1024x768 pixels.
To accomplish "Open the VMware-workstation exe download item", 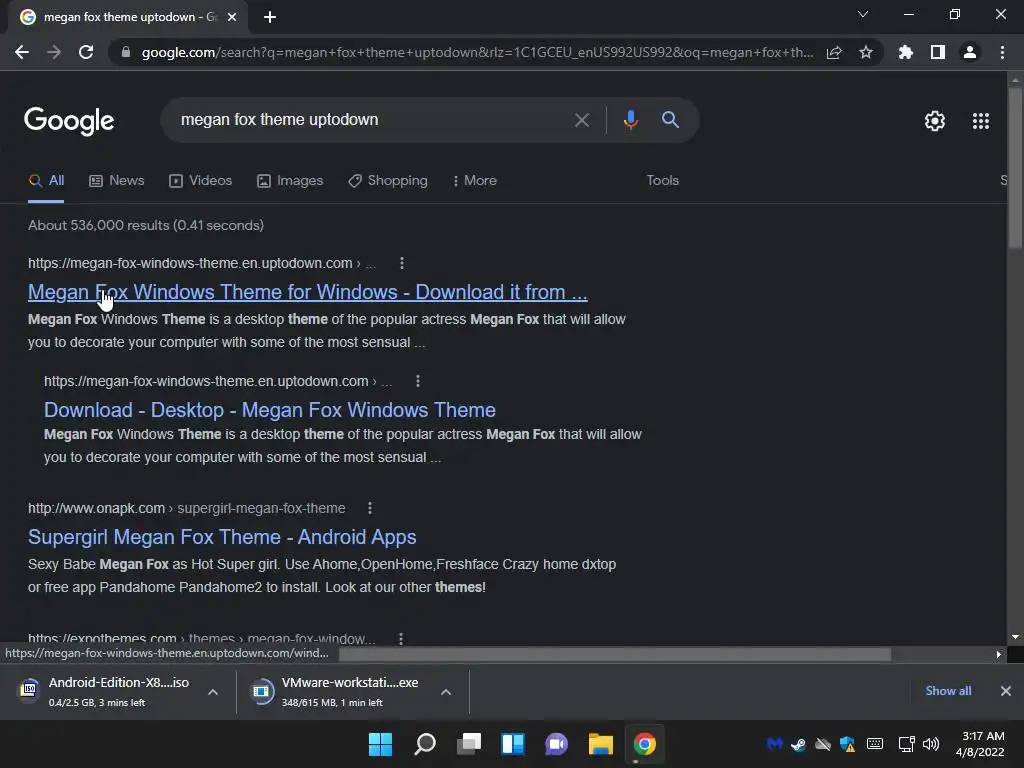I will click(338, 692).
